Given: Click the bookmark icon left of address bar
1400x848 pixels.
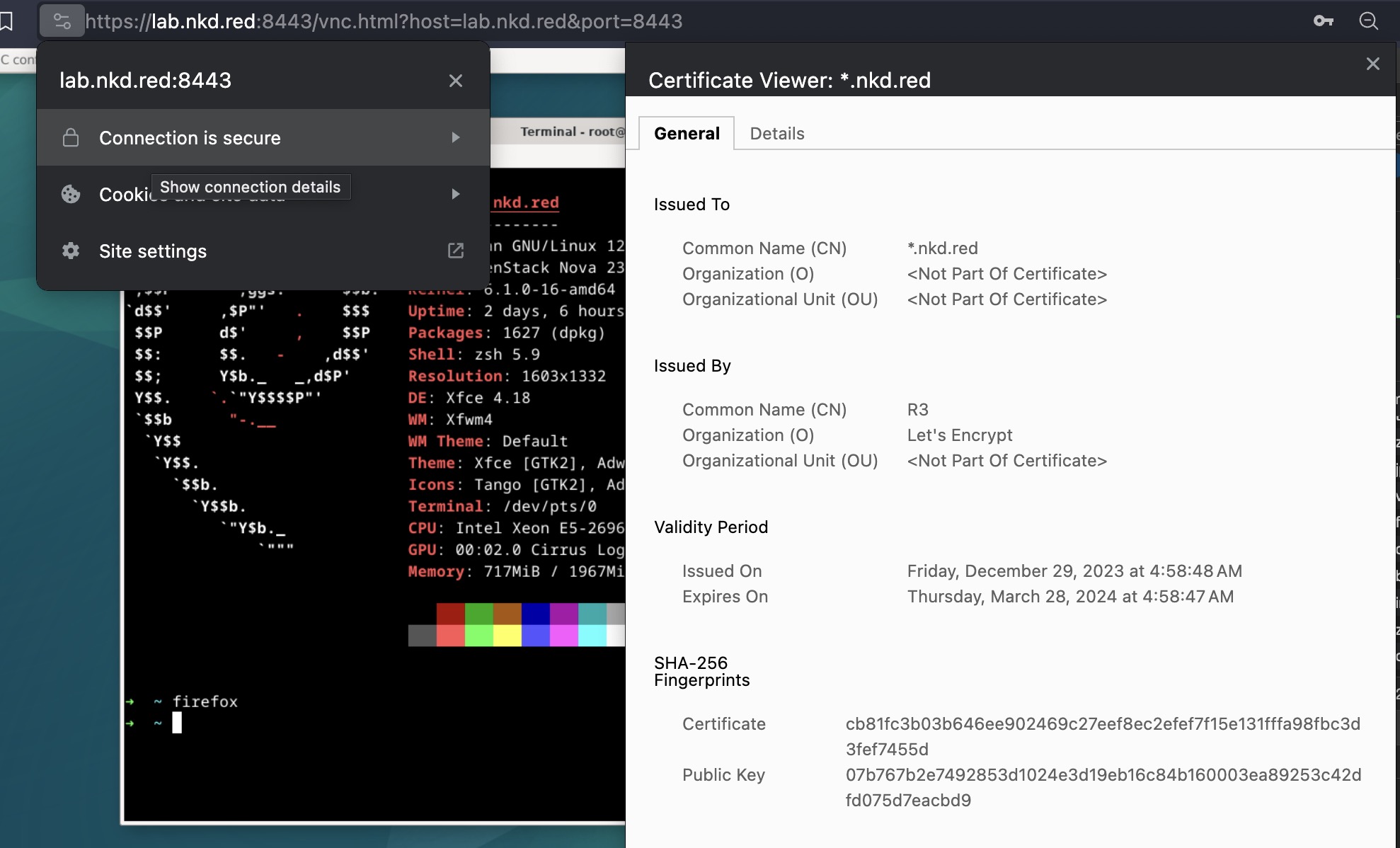Looking at the screenshot, I should (x=7, y=21).
